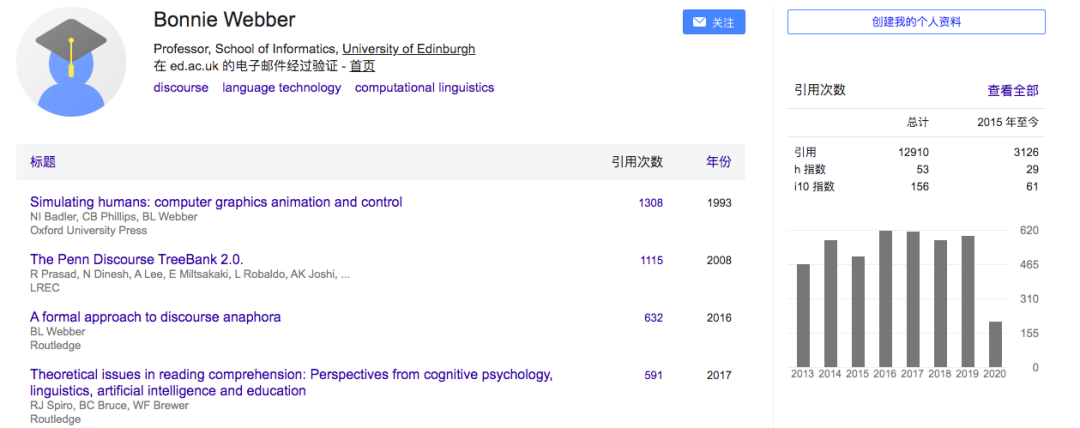Click the graduation cap profile avatar
The width and height of the screenshot is (1080, 428).
[x=71, y=62]
